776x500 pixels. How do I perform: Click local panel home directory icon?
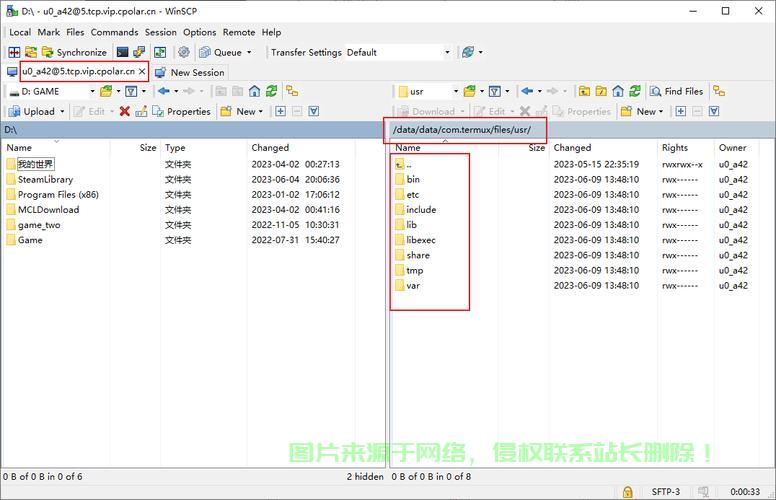tap(254, 91)
